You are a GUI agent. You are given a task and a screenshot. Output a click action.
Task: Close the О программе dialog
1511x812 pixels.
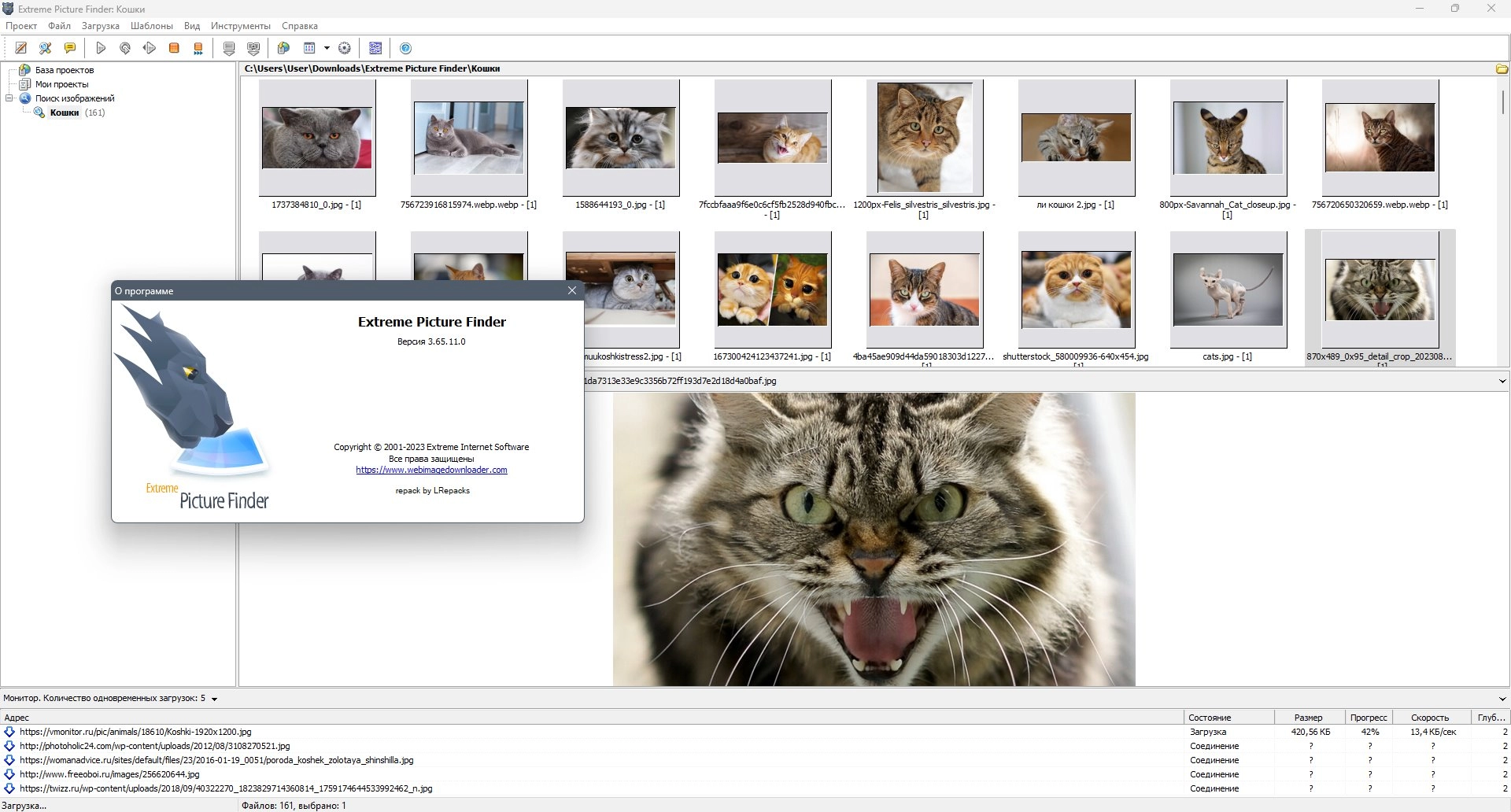point(572,290)
